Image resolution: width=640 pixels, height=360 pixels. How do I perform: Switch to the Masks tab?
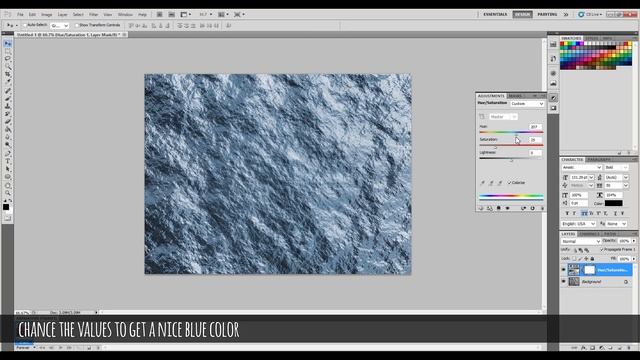pyautogui.click(x=515, y=96)
